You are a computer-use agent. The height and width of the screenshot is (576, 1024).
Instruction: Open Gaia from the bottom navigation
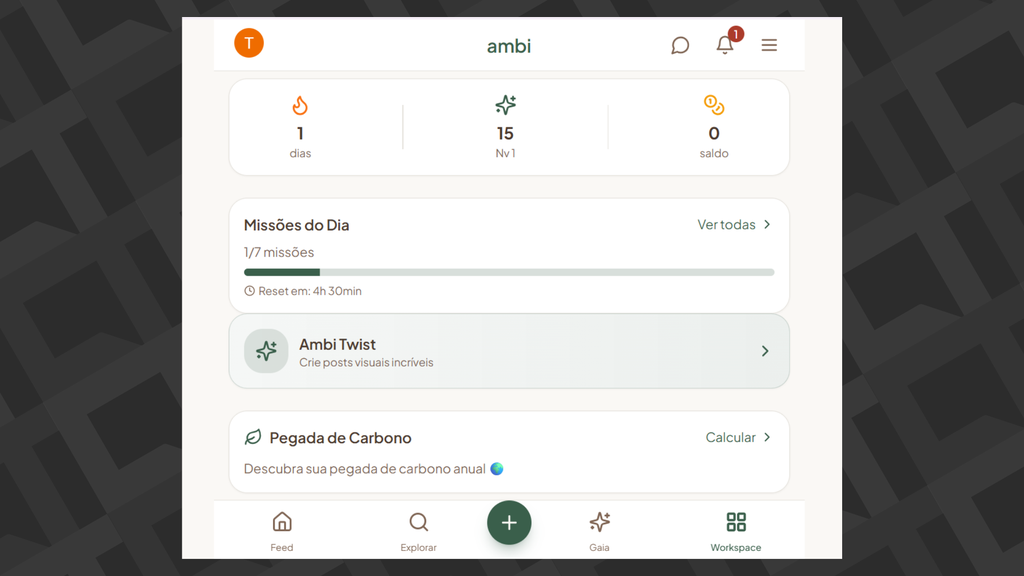599,529
